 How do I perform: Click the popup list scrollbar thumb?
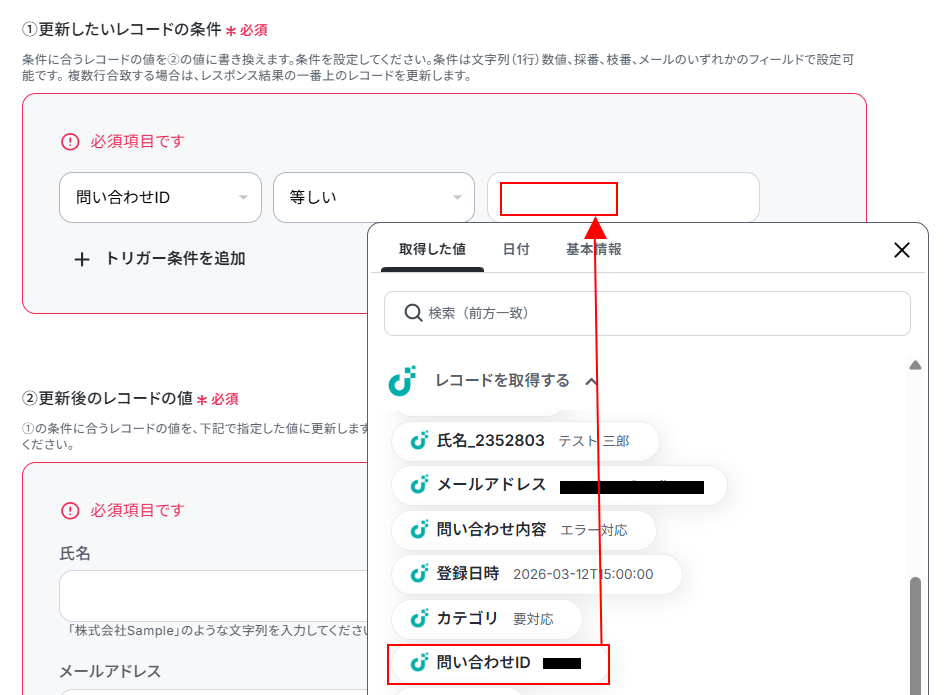click(915, 636)
